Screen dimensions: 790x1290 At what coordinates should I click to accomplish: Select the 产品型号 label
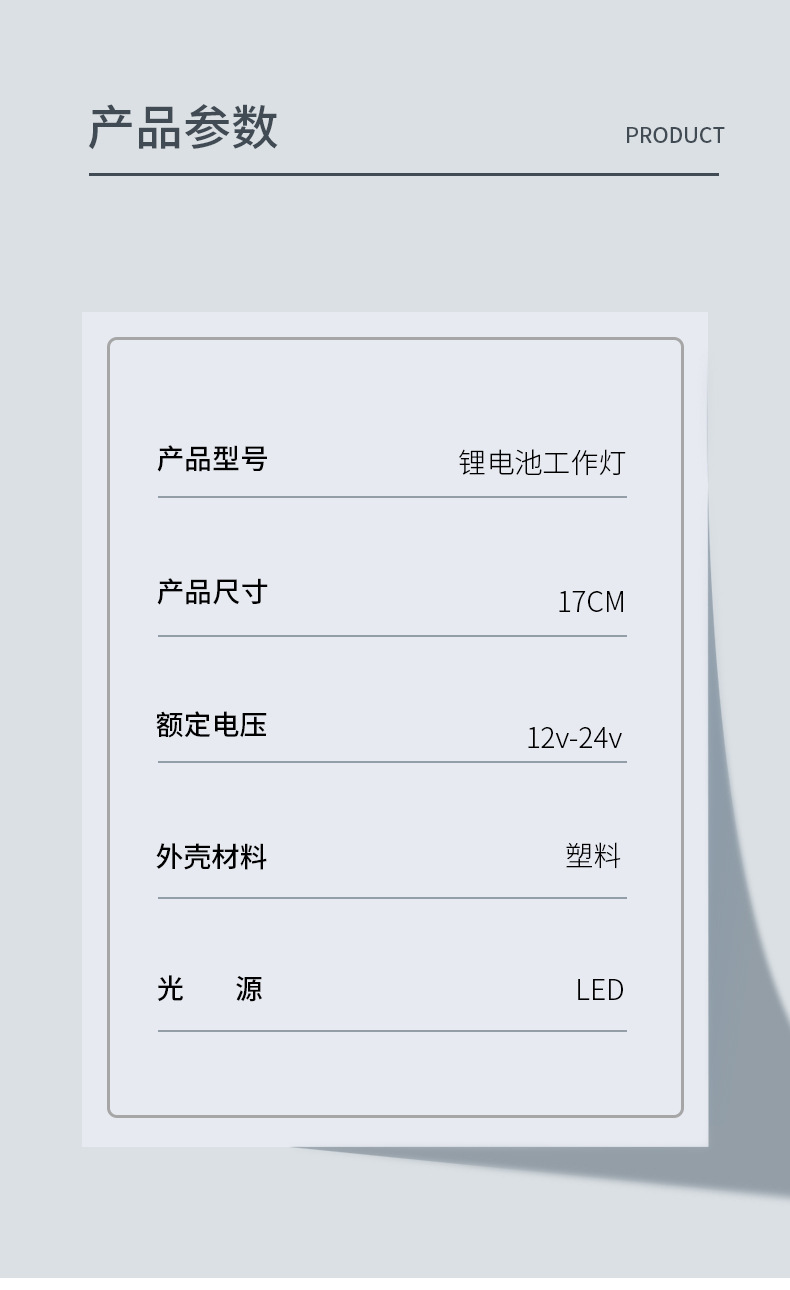[x=212, y=459]
